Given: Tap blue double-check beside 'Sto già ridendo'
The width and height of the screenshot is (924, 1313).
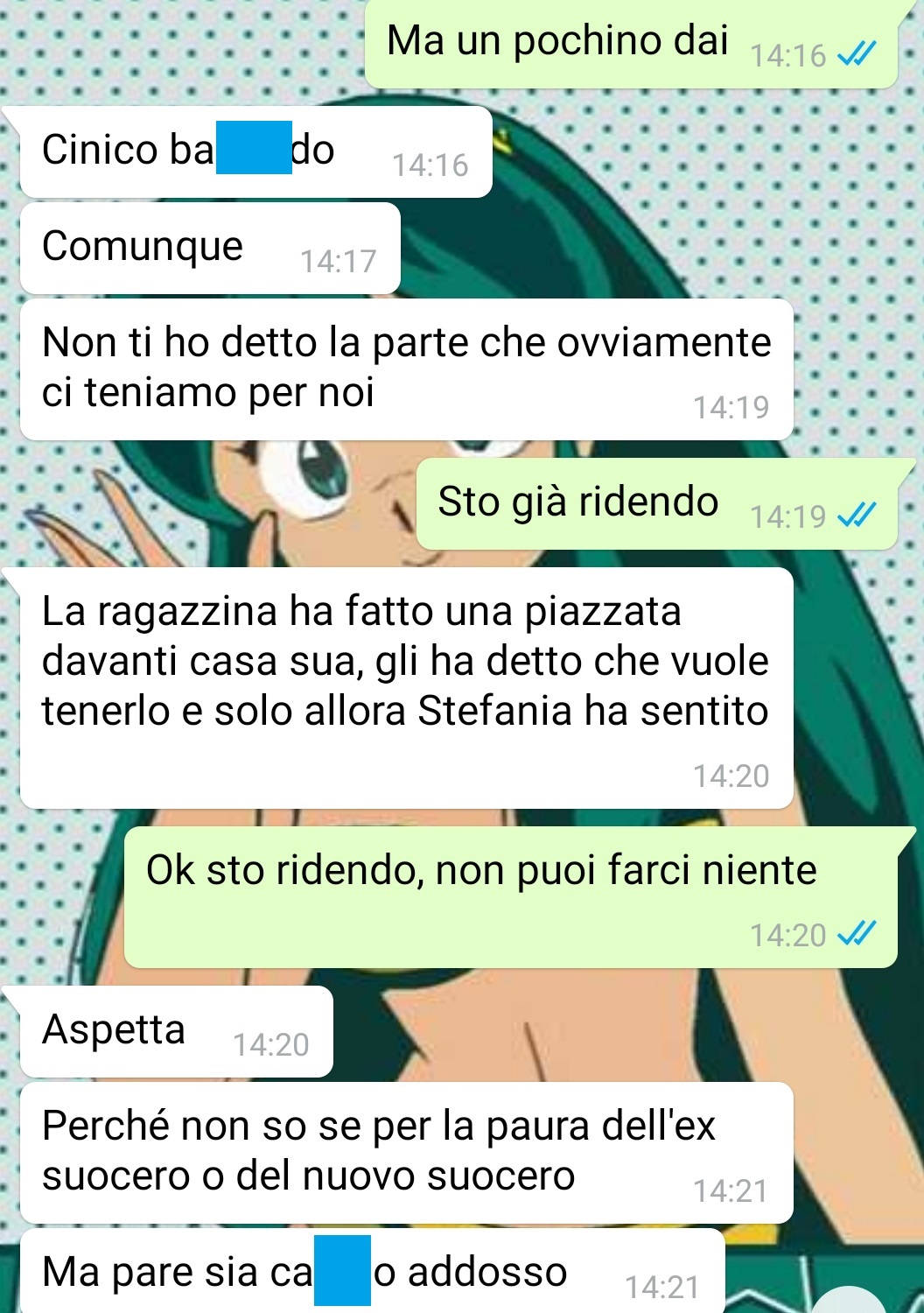Looking at the screenshot, I should 856,516.
